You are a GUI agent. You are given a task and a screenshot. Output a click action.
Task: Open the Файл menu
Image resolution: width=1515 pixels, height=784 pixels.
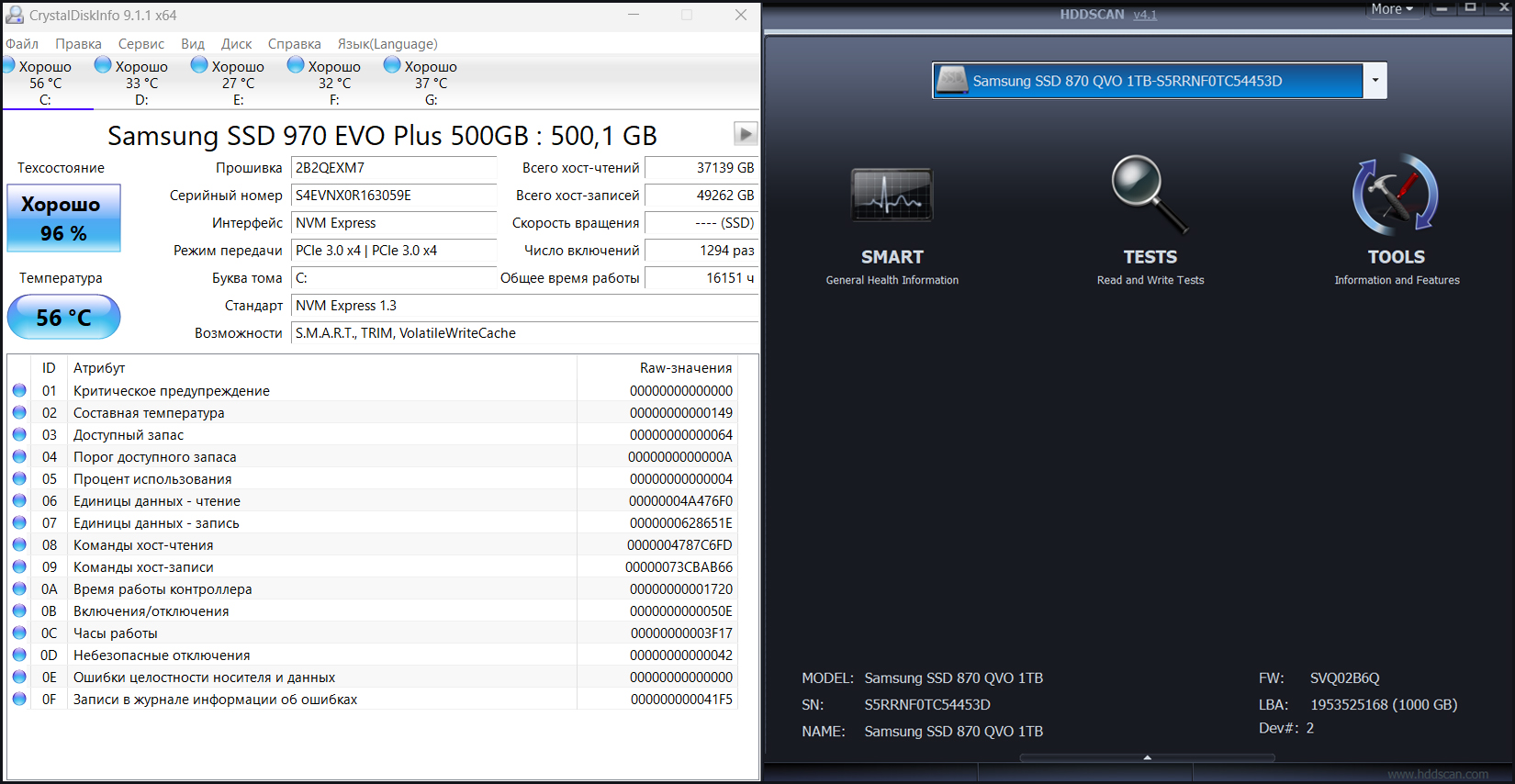click(22, 44)
